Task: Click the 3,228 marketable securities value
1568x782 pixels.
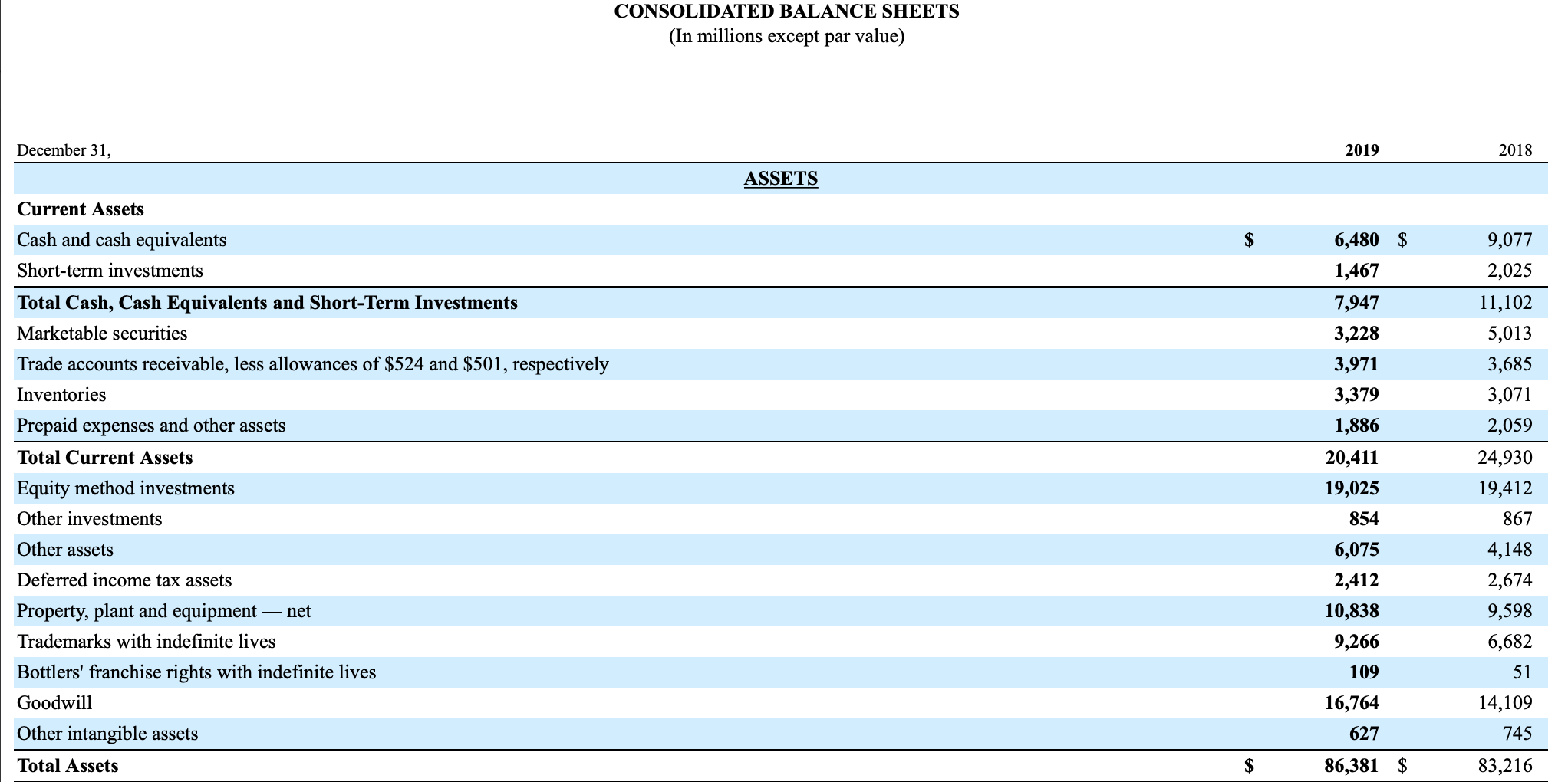Action: coord(1356,333)
